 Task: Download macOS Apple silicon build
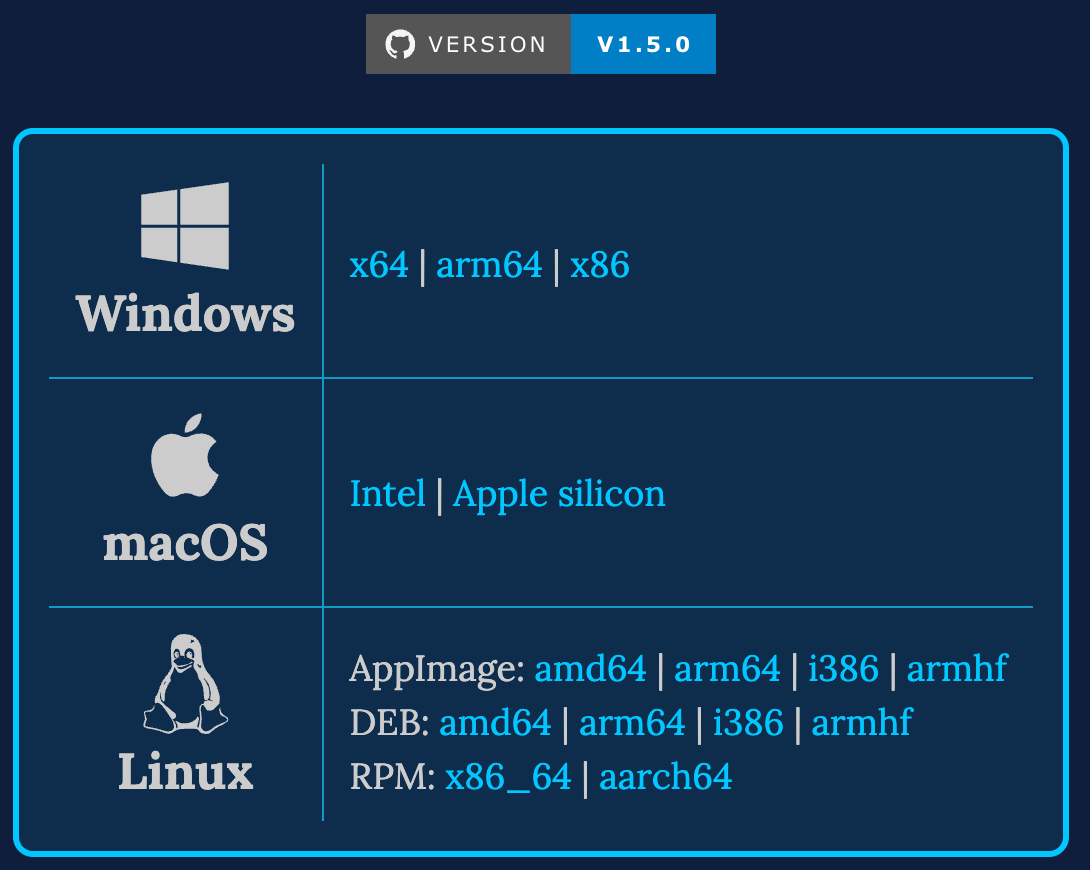(559, 494)
